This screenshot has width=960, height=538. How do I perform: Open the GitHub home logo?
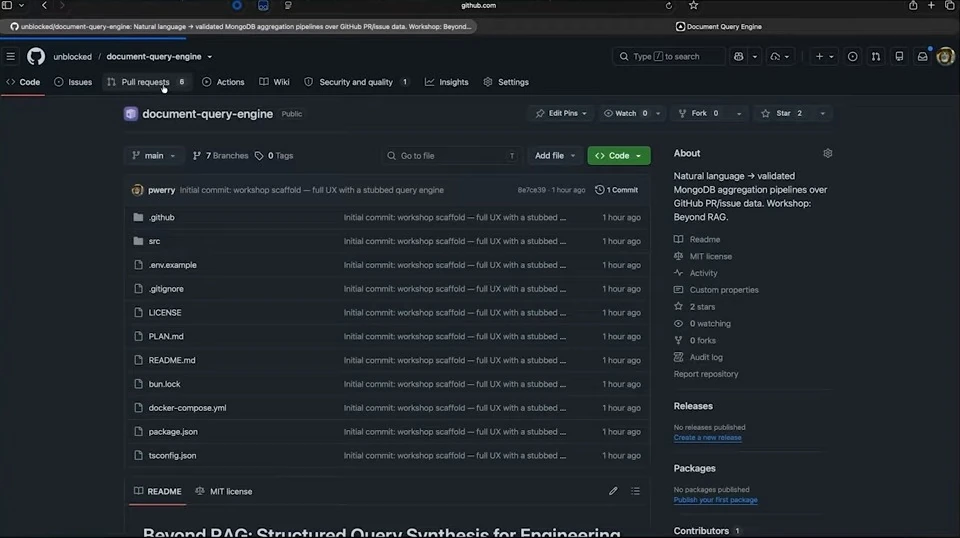tap(36, 56)
